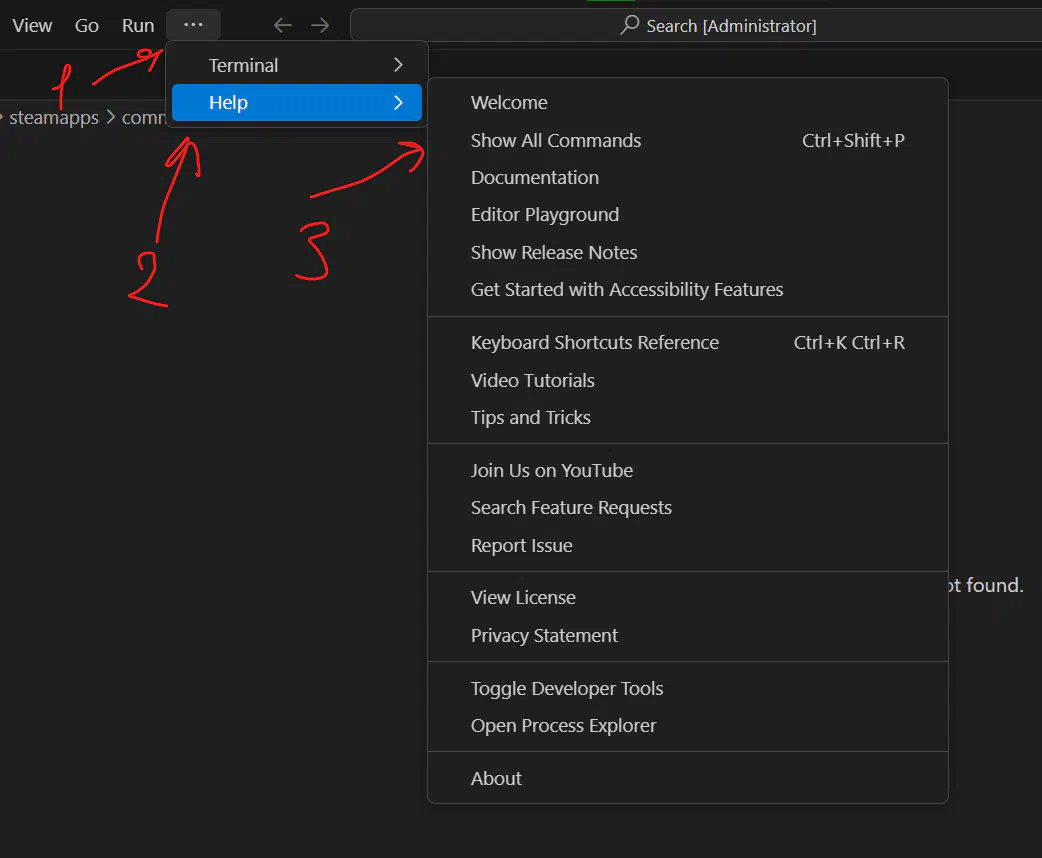Open Keyboard Shortcuts Reference
1042x858 pixels.
pyautogui.click(x=595, y=343)
